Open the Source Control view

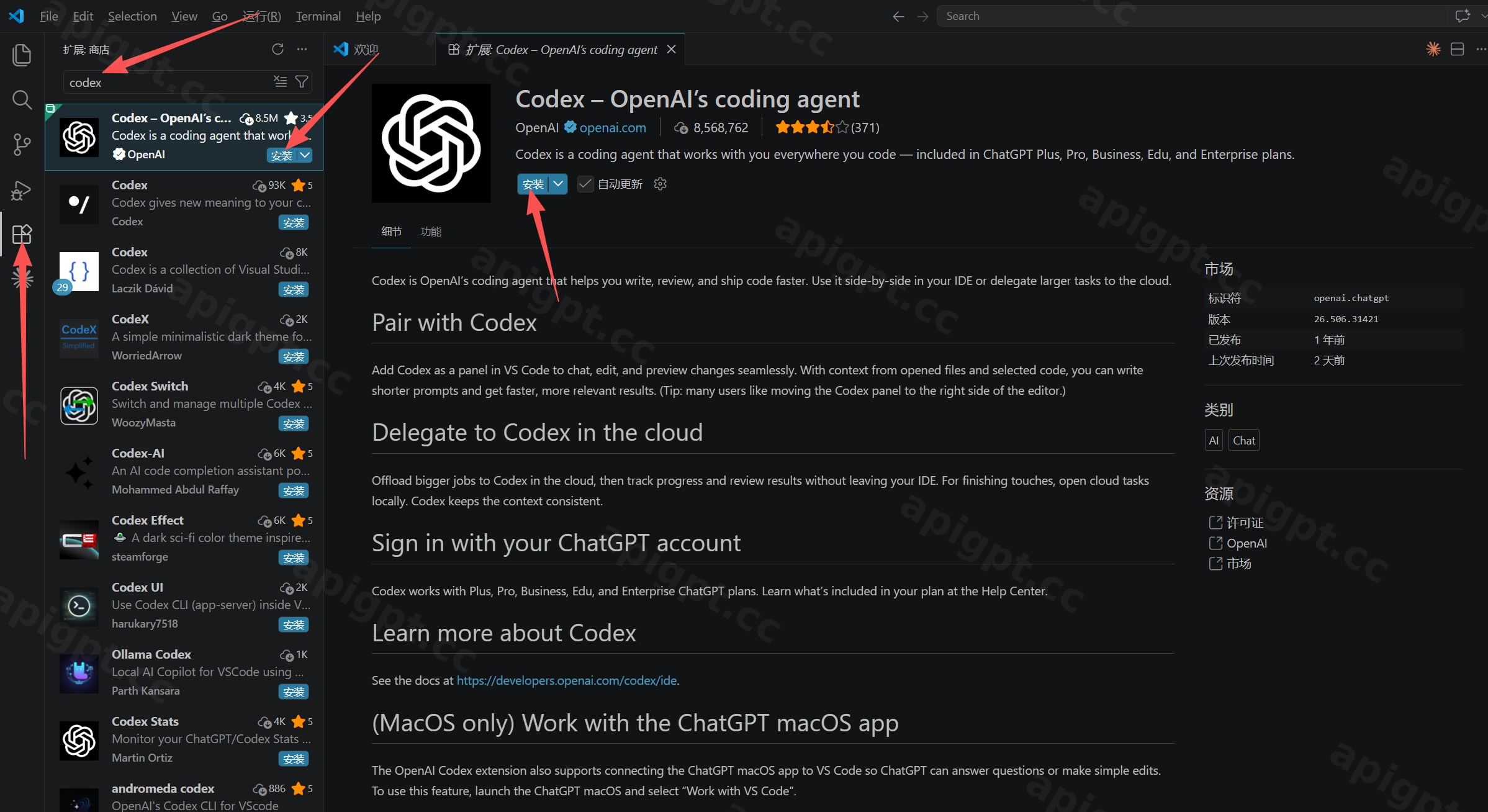point(22,145)
